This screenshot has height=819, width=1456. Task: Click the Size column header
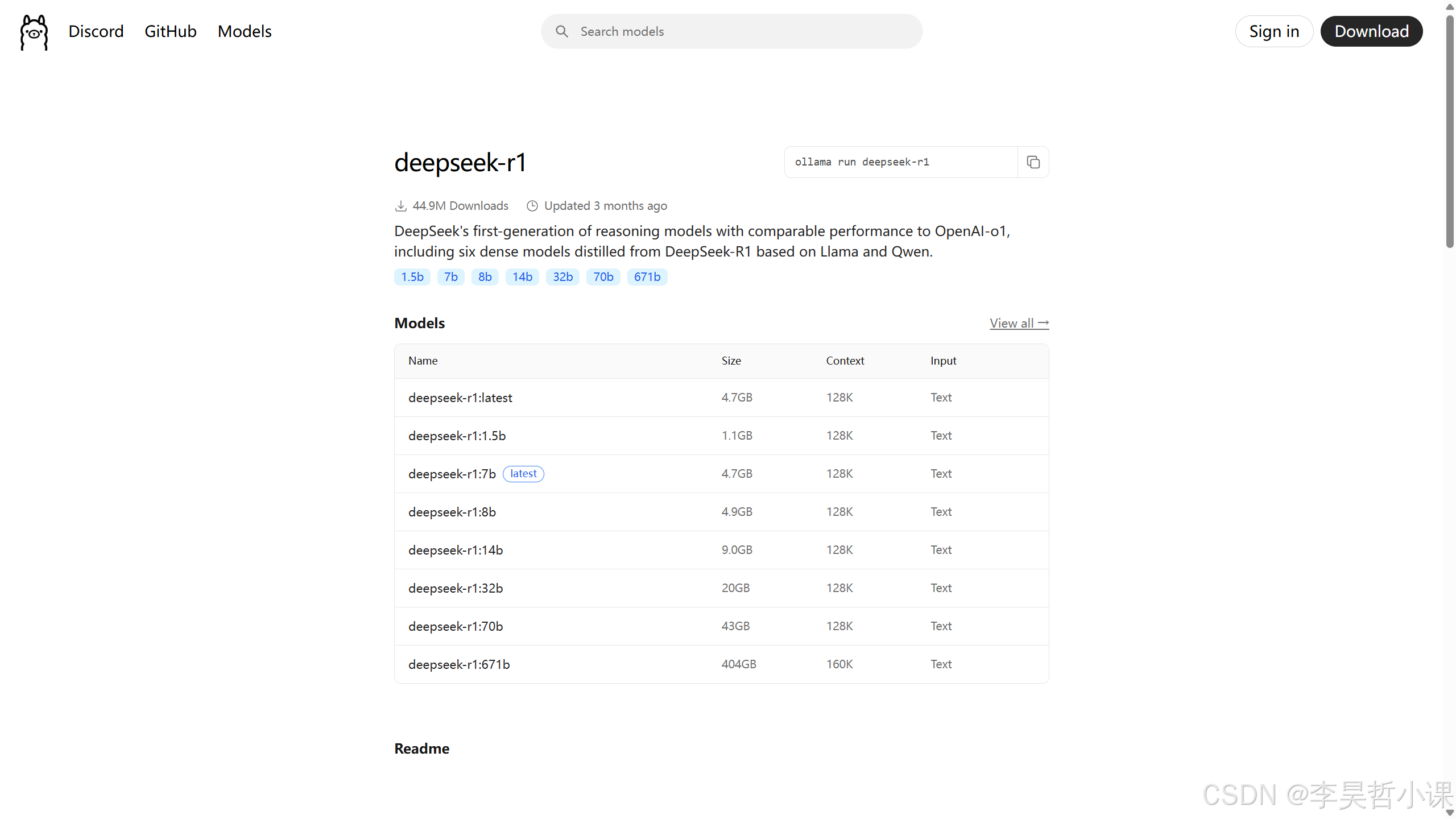pyautogui.click(x=731, y=361)
